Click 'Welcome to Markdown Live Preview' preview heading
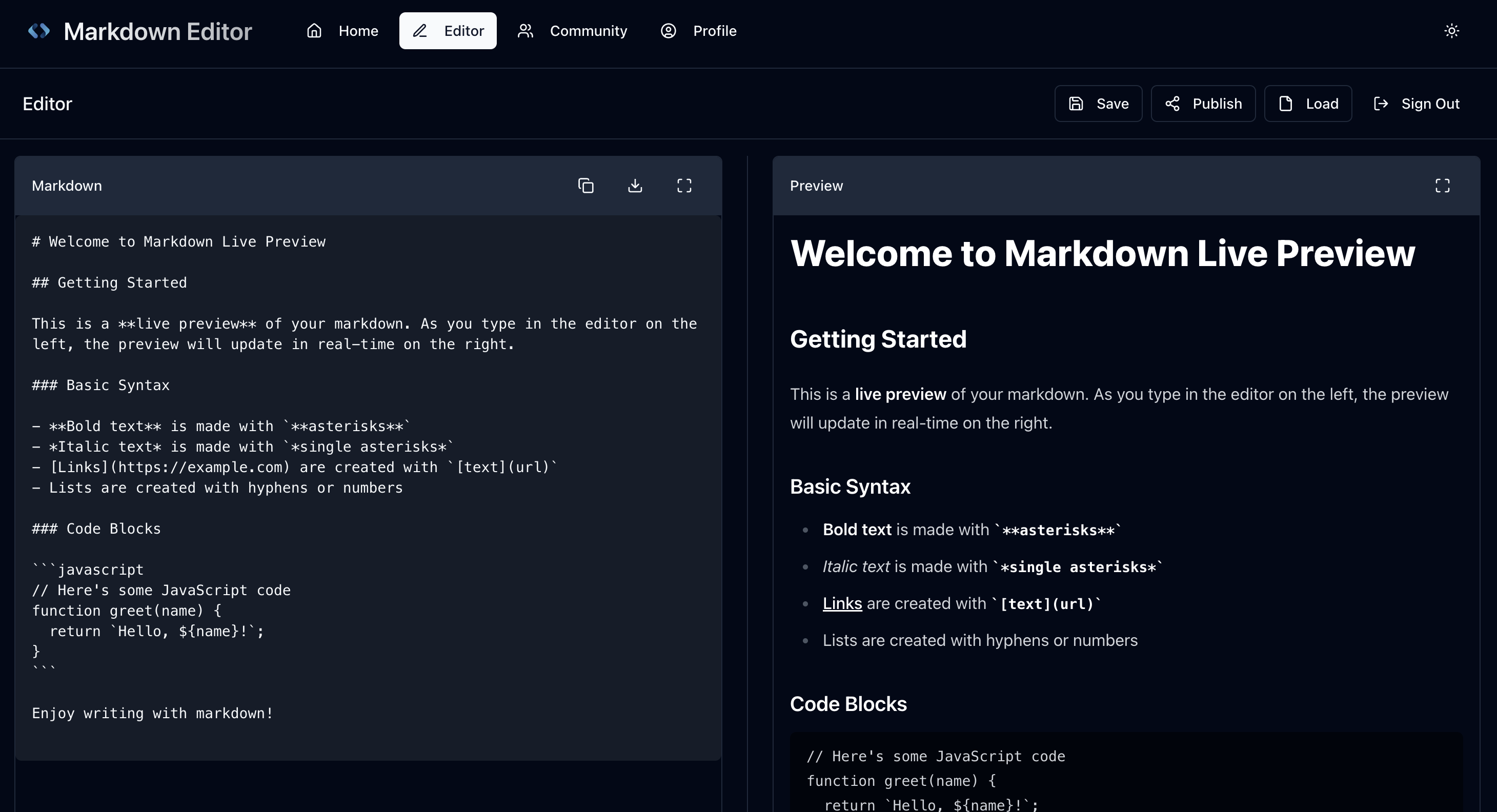The height and width of the screenshot is (812, 1497). click(x=1102, y=253)
